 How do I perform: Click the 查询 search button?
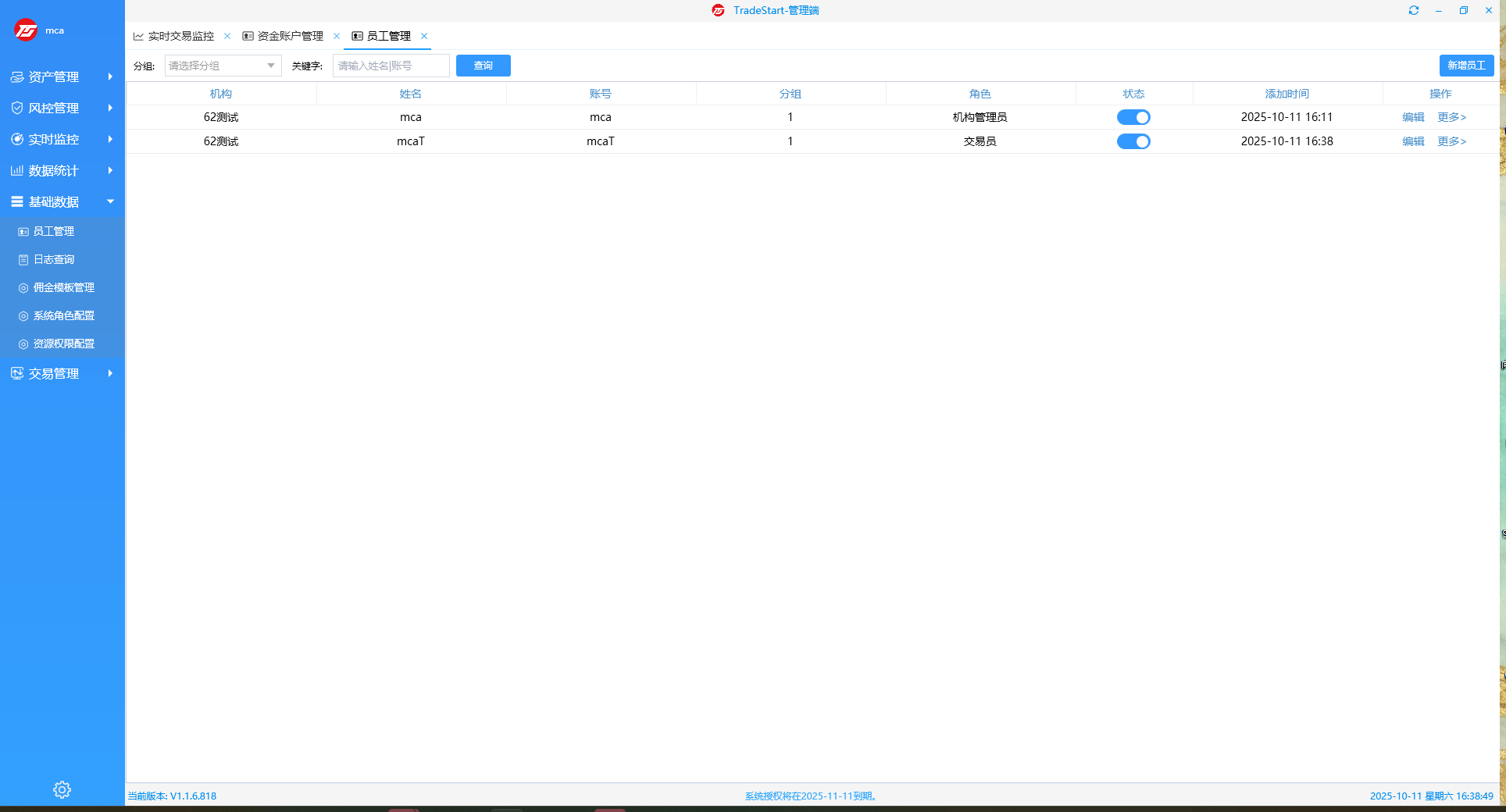483,66
